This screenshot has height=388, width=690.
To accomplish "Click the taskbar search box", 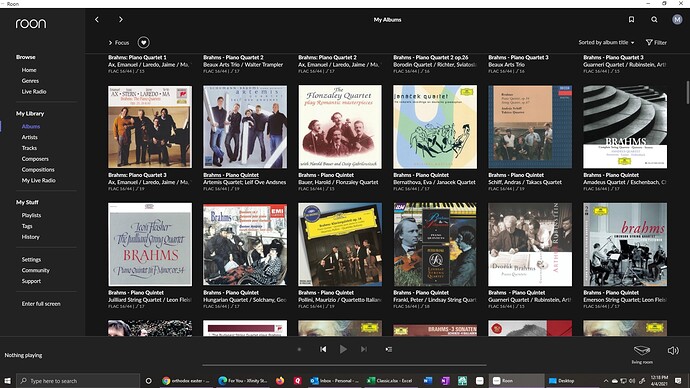I will tap(78, 381).
